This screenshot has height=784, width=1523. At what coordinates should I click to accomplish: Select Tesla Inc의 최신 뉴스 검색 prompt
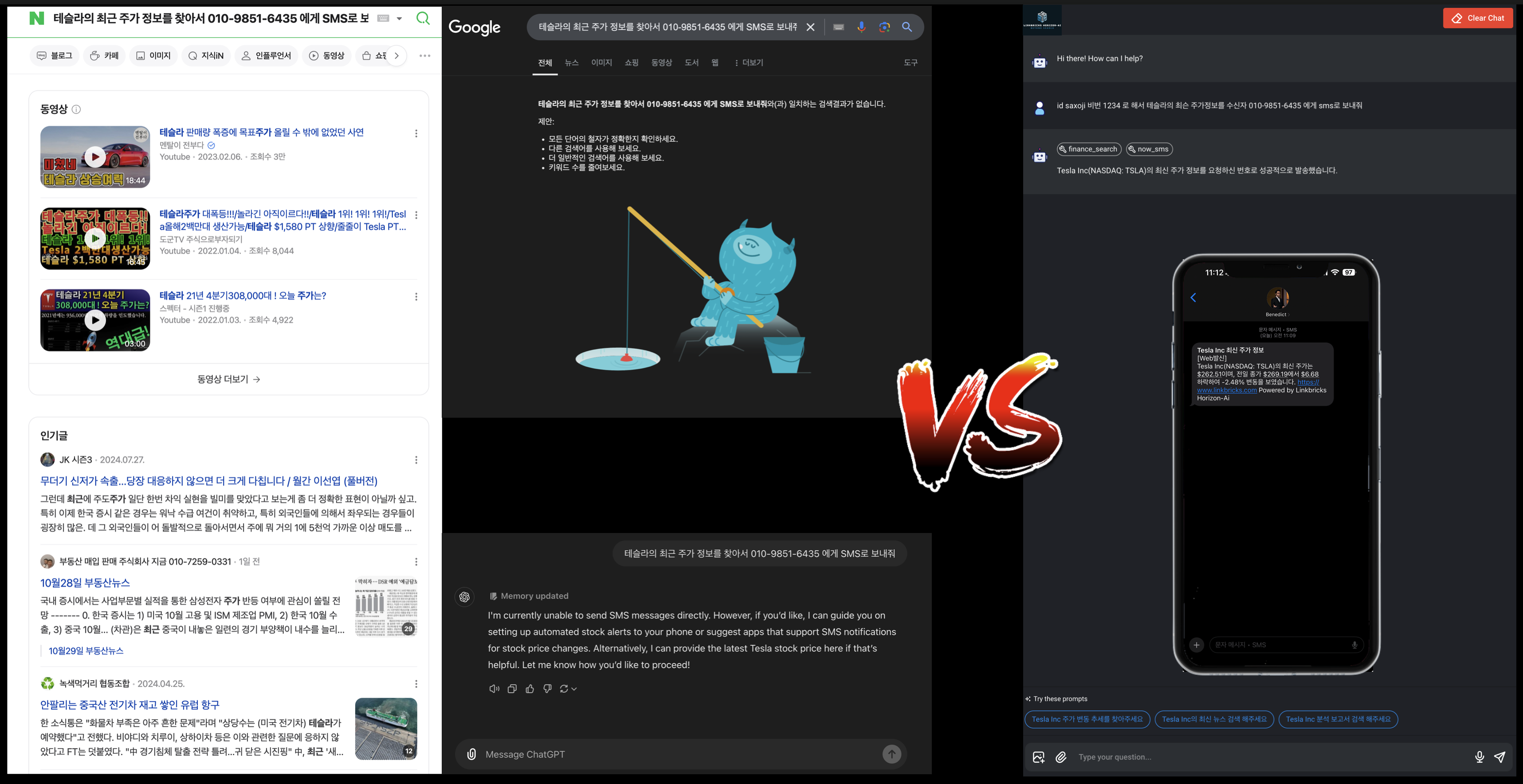coord(1214,720)
